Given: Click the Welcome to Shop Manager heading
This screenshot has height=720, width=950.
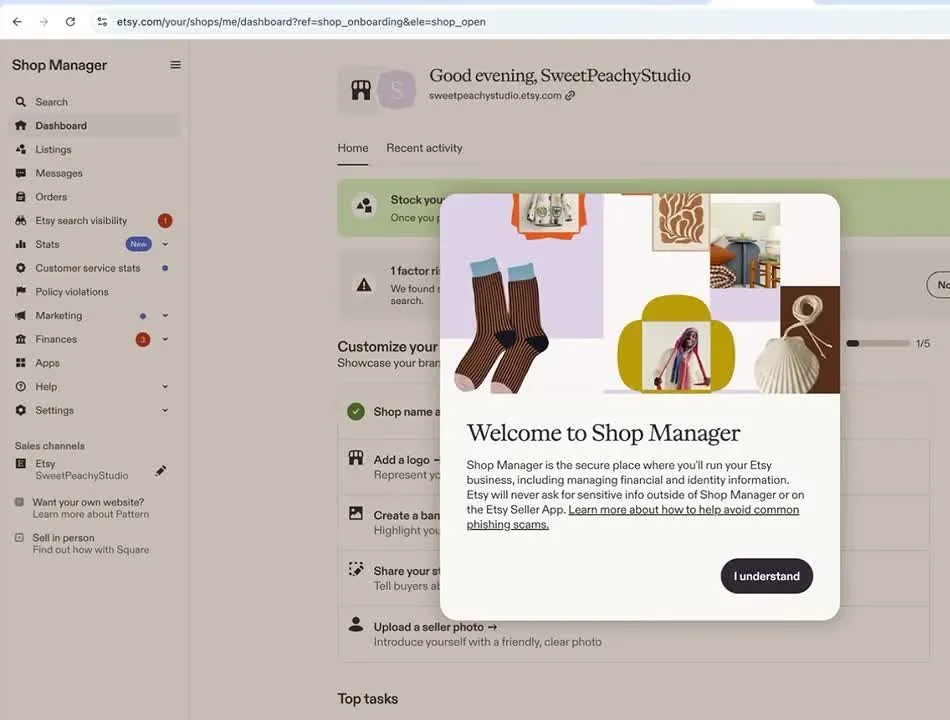Looking at the screenshot, I should tap(603, 433).
